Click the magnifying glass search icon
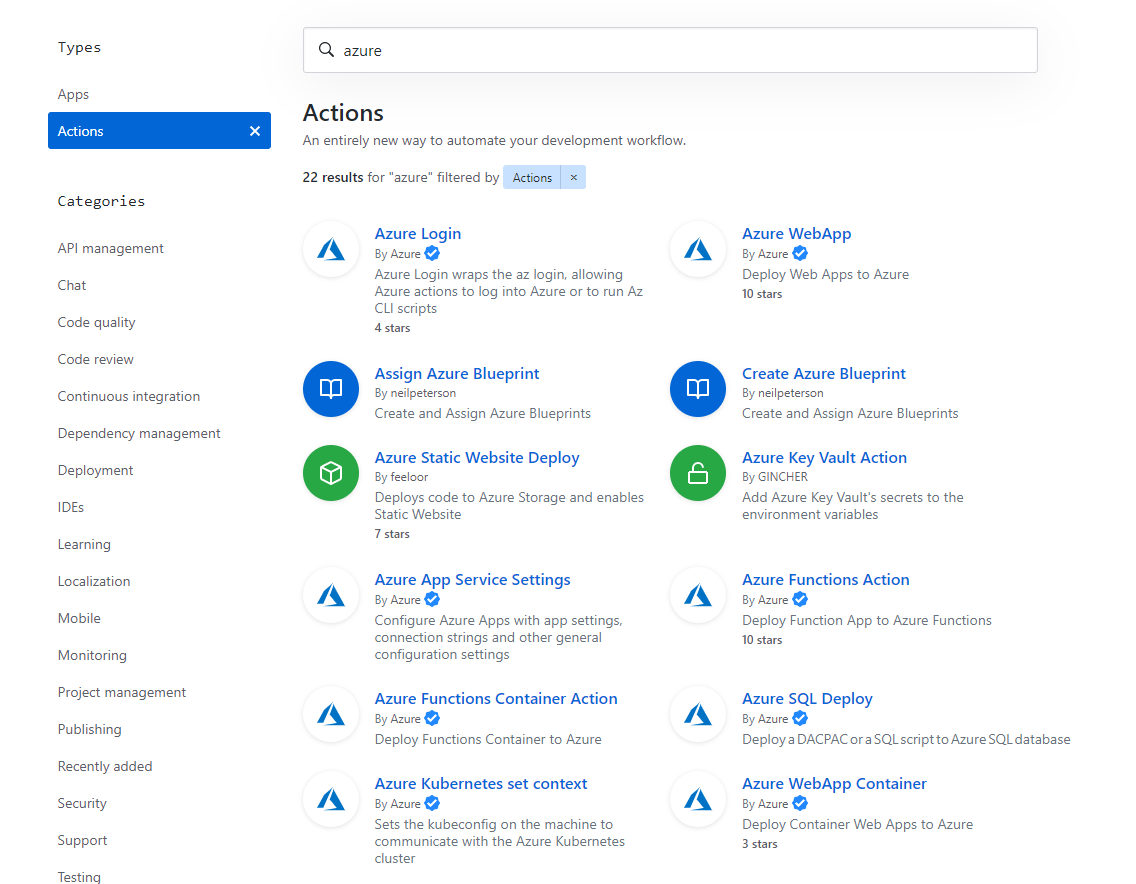This screenshot has height=884, width=1136. (326, 50)
